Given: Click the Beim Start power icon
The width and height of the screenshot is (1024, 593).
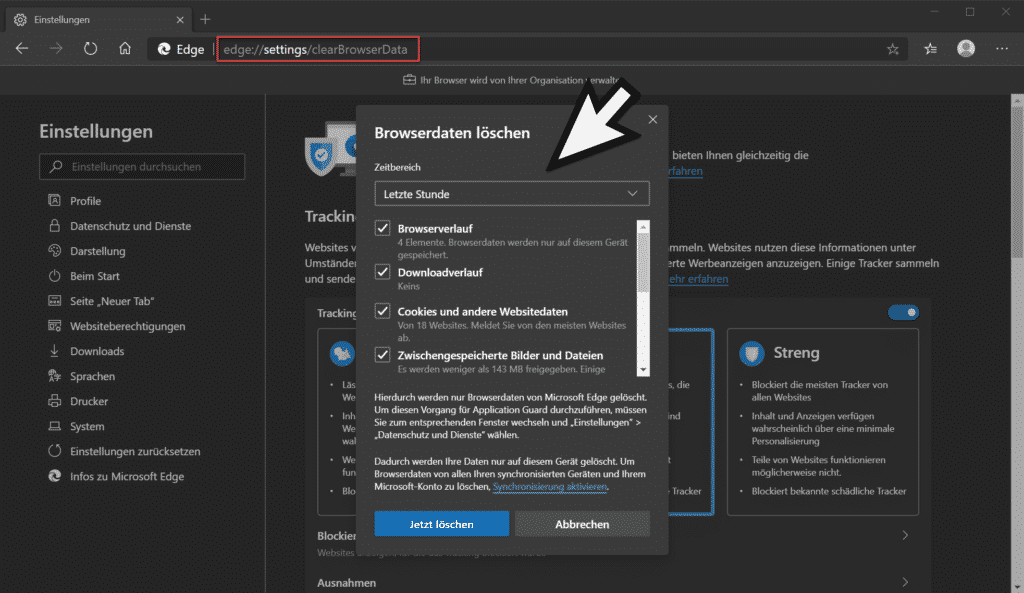Looking at the screenshot, I should click(x=54, y=276).
